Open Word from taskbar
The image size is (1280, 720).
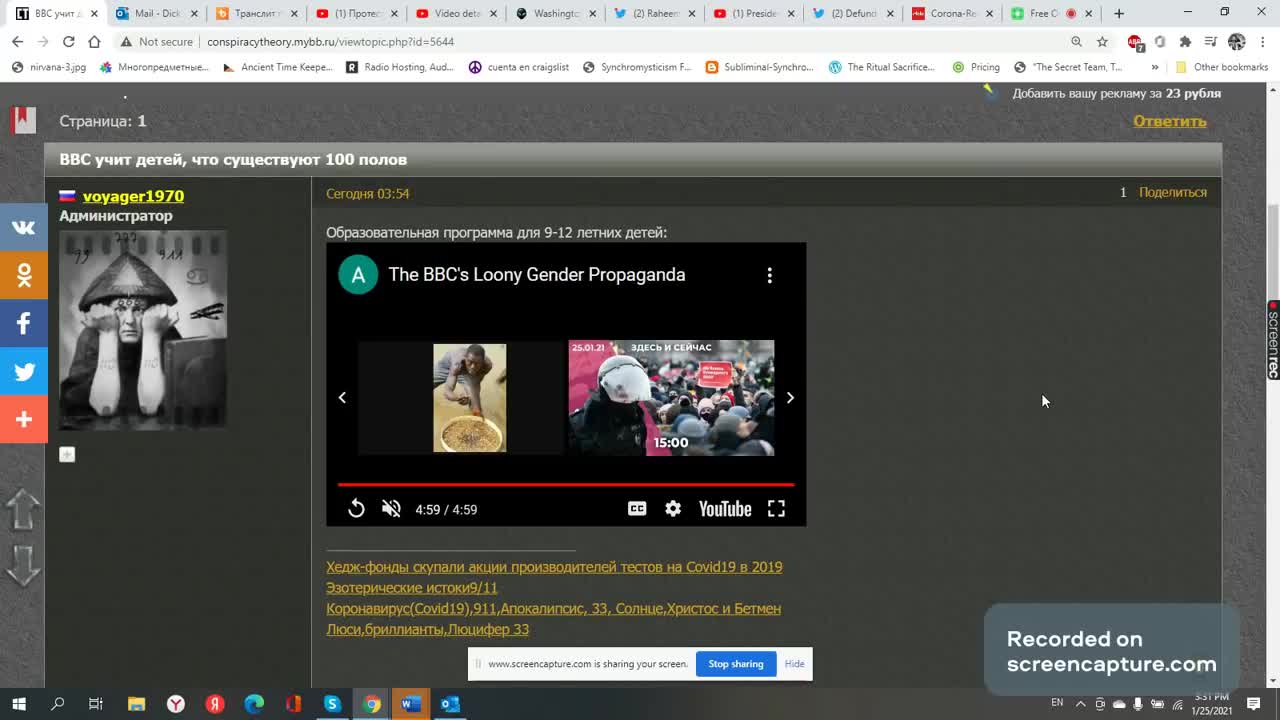coord(410,704)
